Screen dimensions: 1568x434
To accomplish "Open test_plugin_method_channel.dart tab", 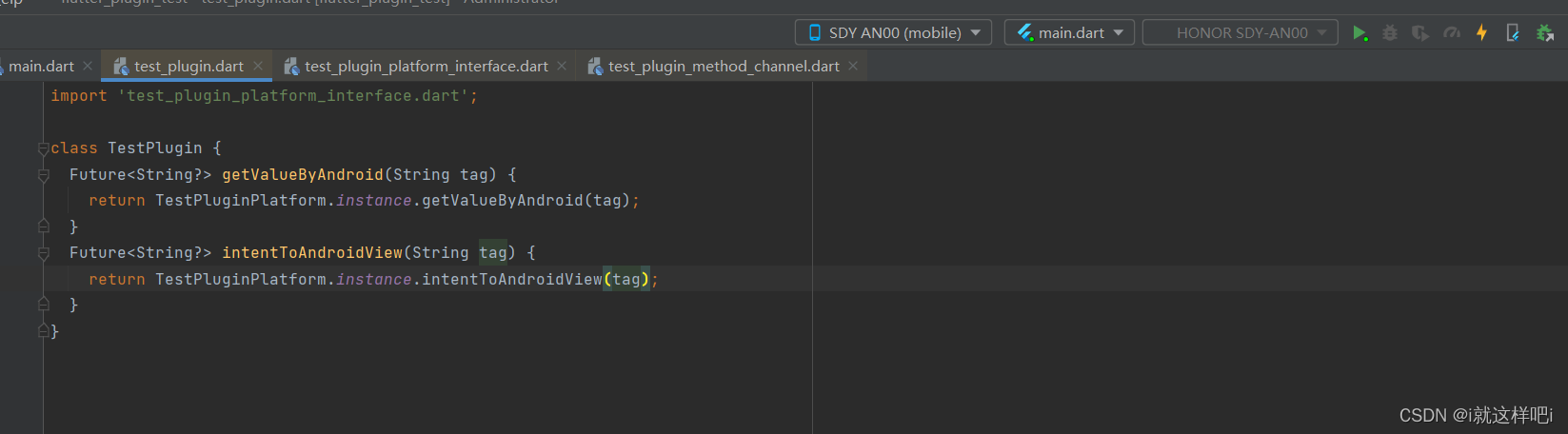I will [724, 66].
